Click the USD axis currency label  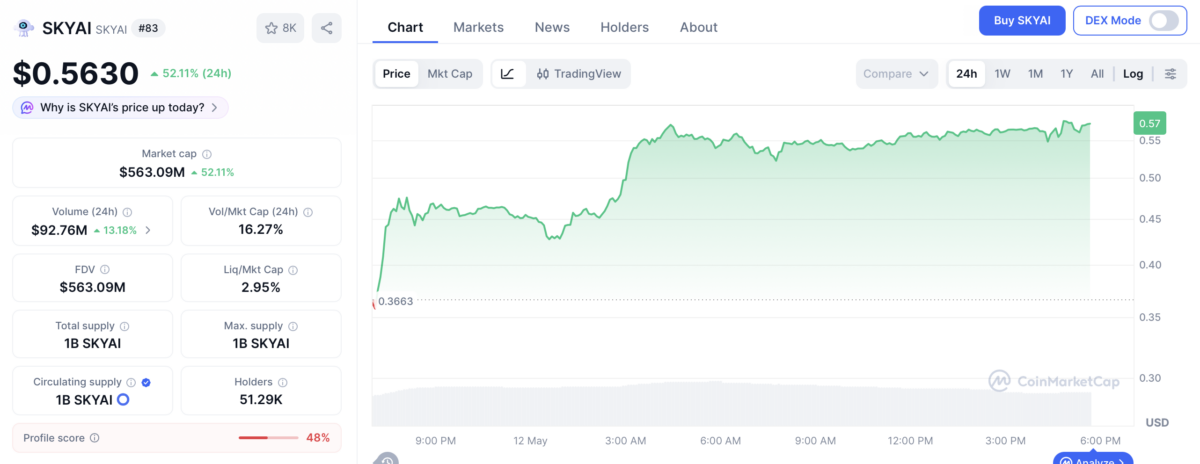tap(1157, 422)
